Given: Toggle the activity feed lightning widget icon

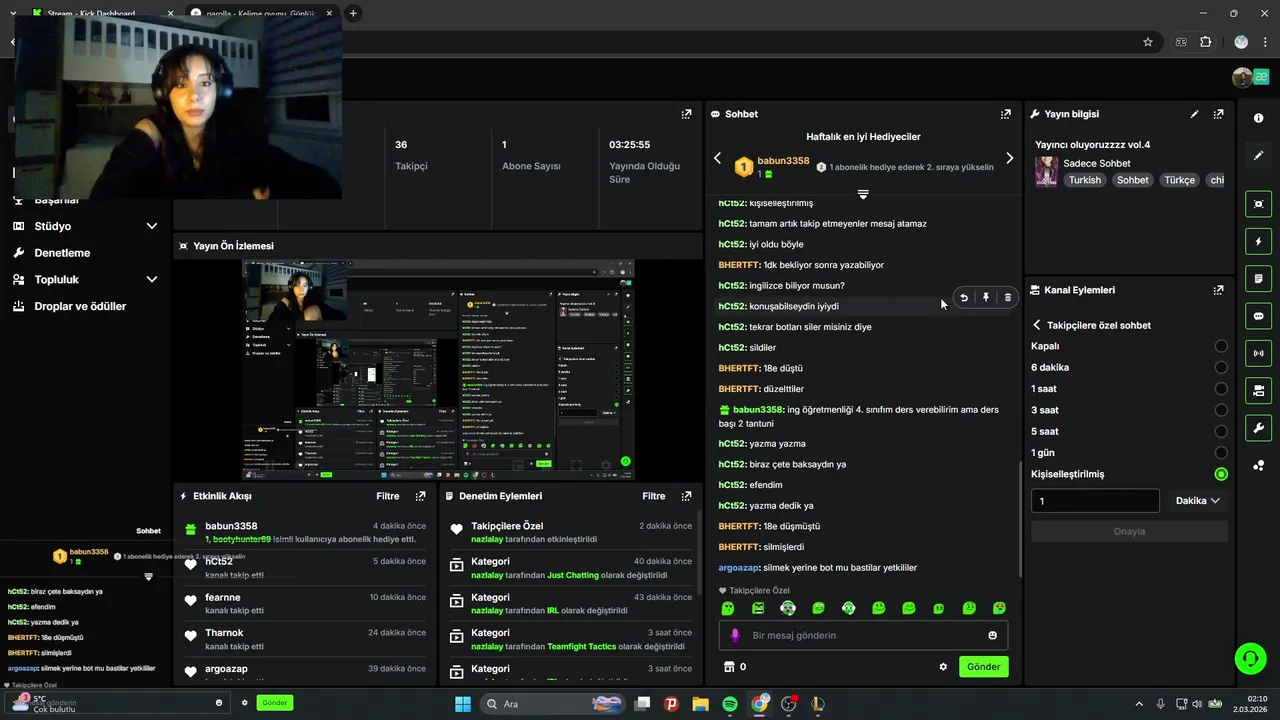Looking at the screenshot, I should (x=1258, y=241).
